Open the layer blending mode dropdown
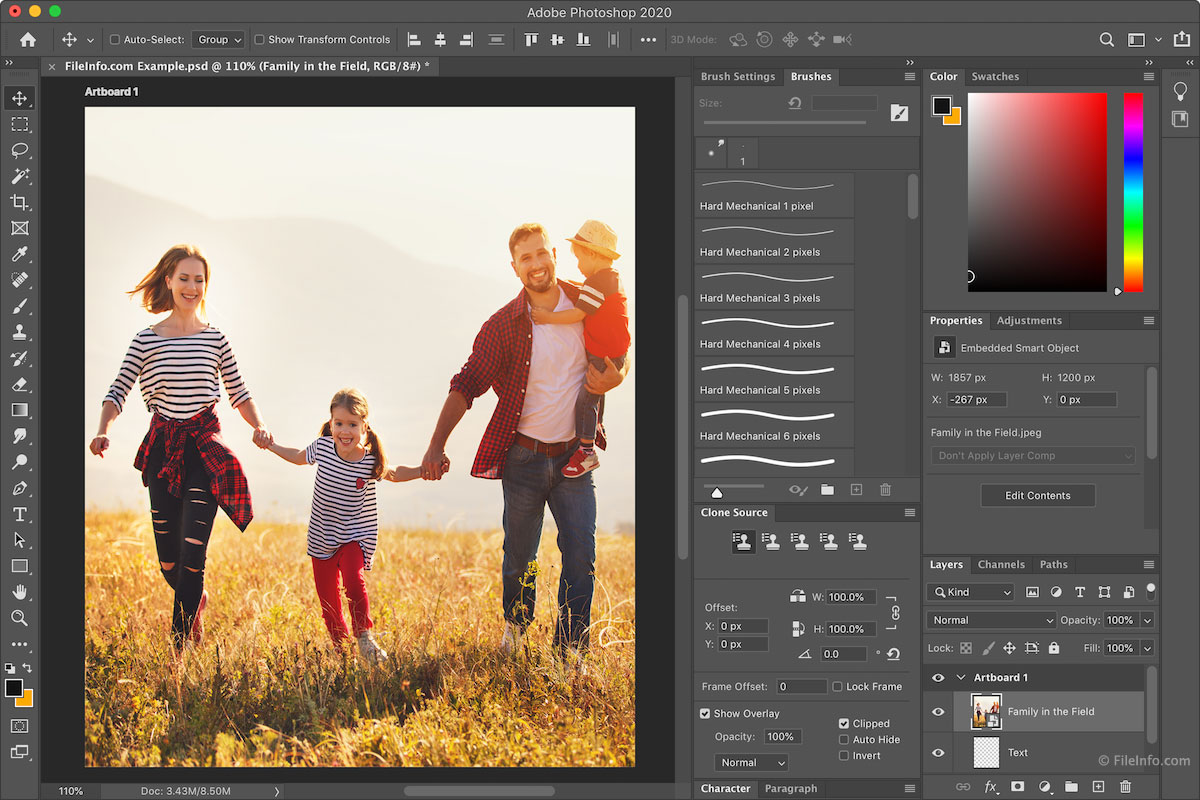 (990, 620)
